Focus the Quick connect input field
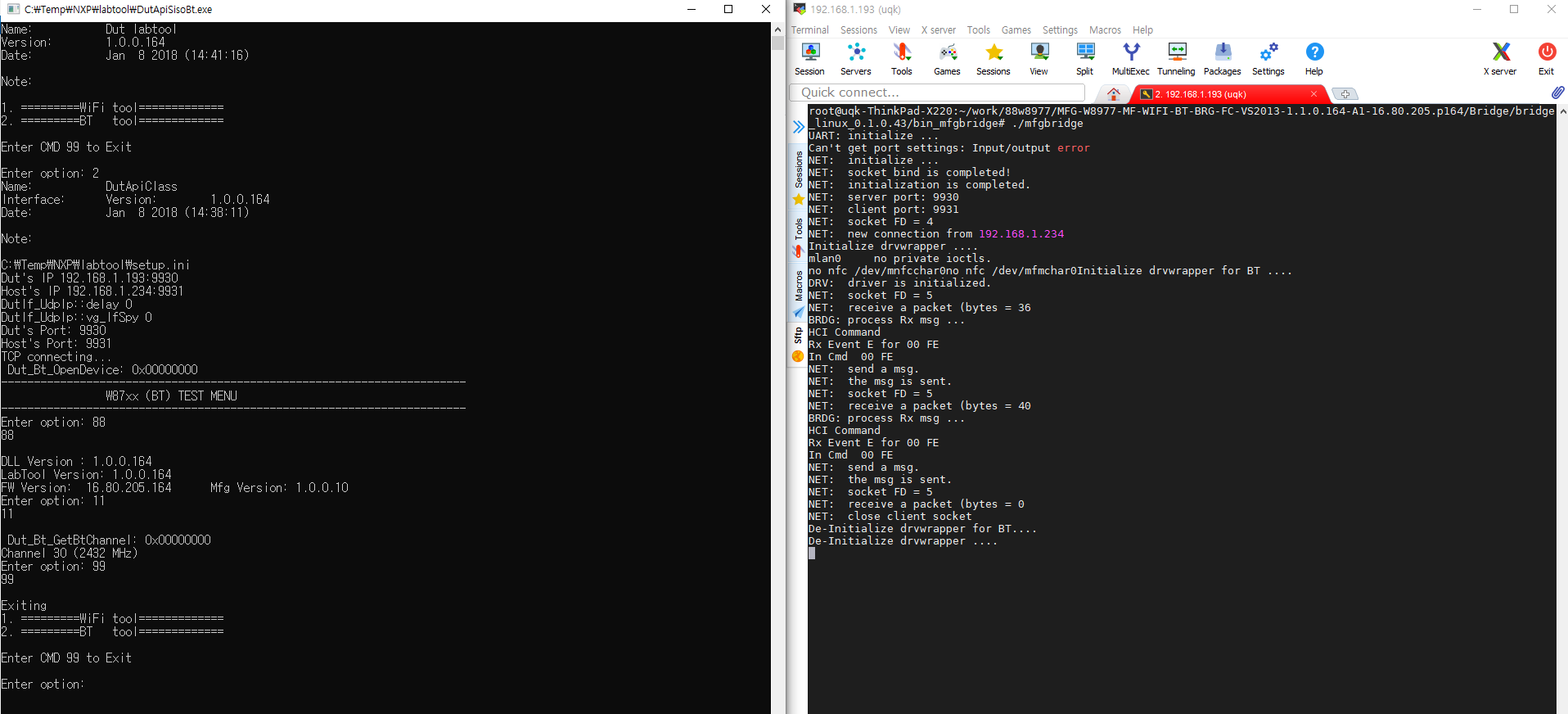This screenshot has width=1568, height=714. point(937,93)
